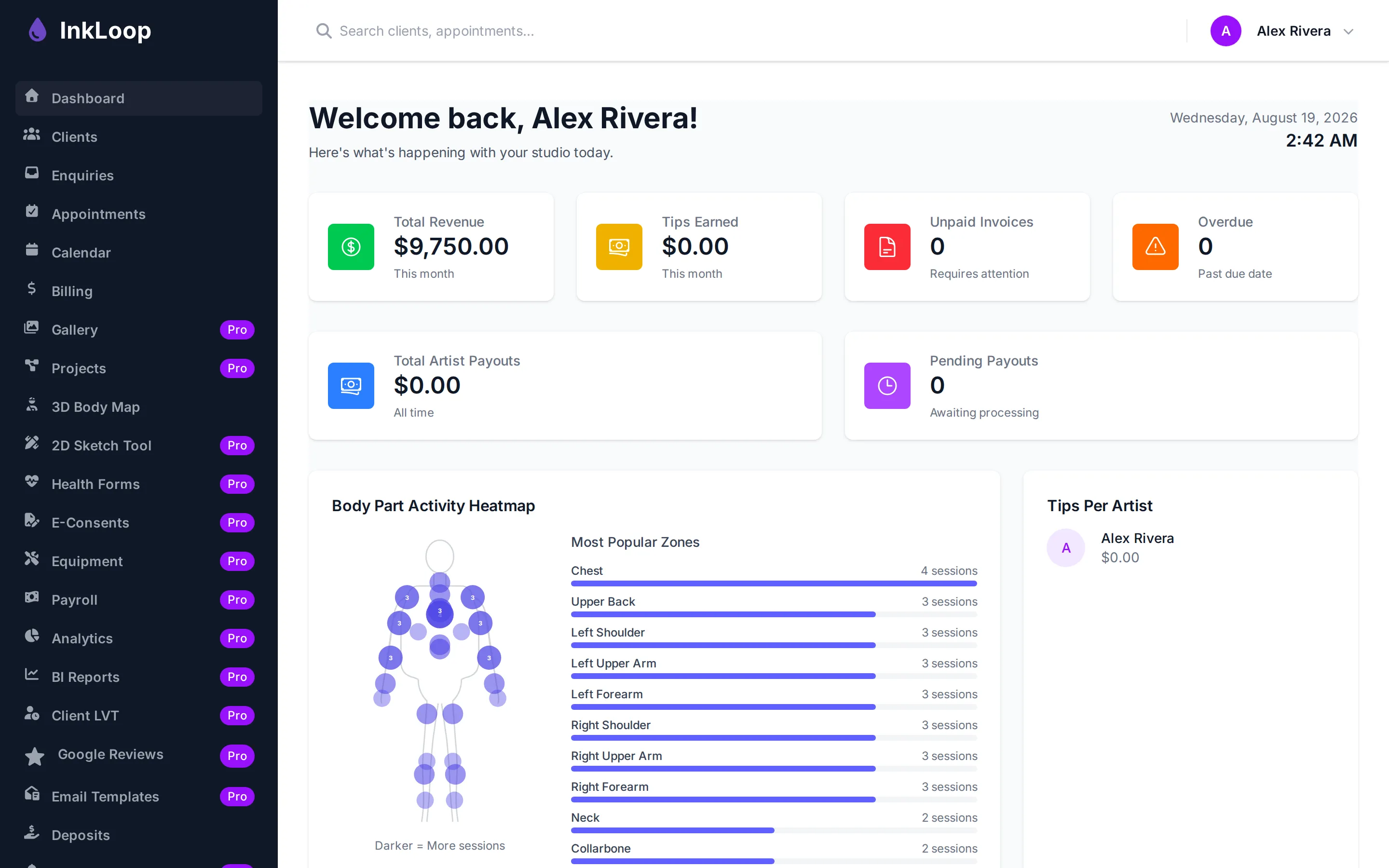
Task: Click the Google Reviews star icon
Action: click(35, 757)
